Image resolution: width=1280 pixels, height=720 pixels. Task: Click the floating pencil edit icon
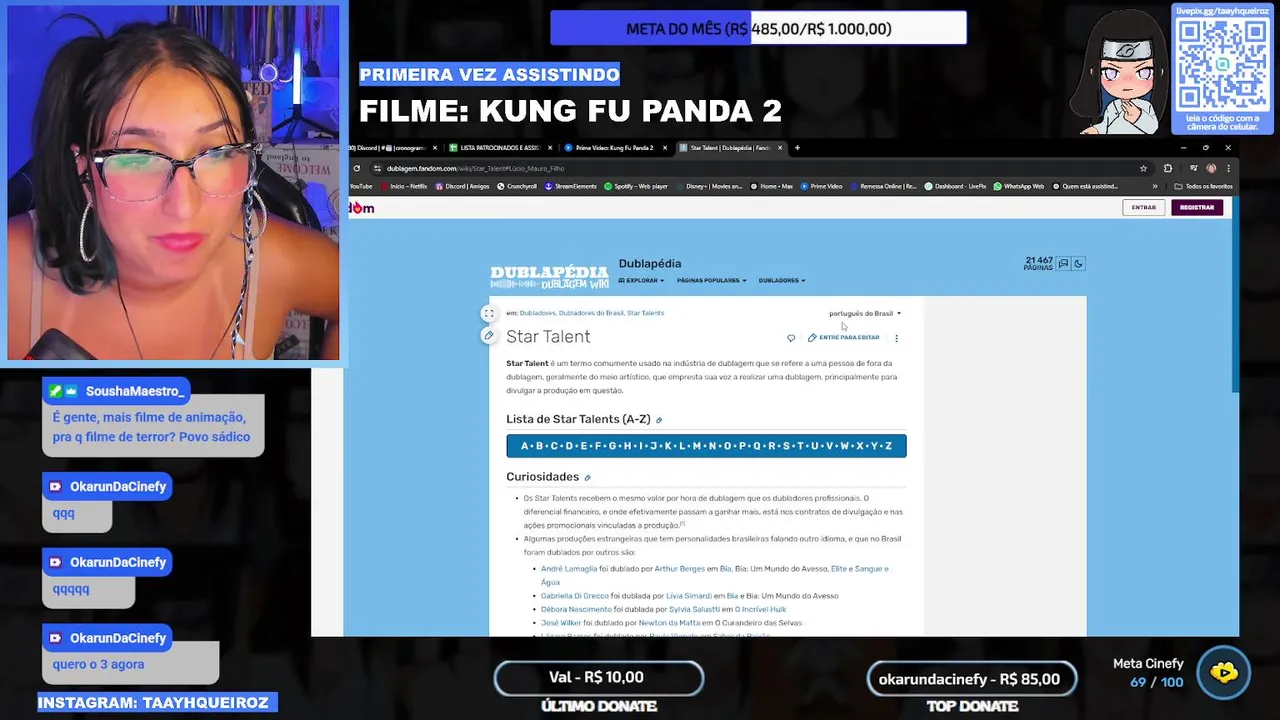488,336
